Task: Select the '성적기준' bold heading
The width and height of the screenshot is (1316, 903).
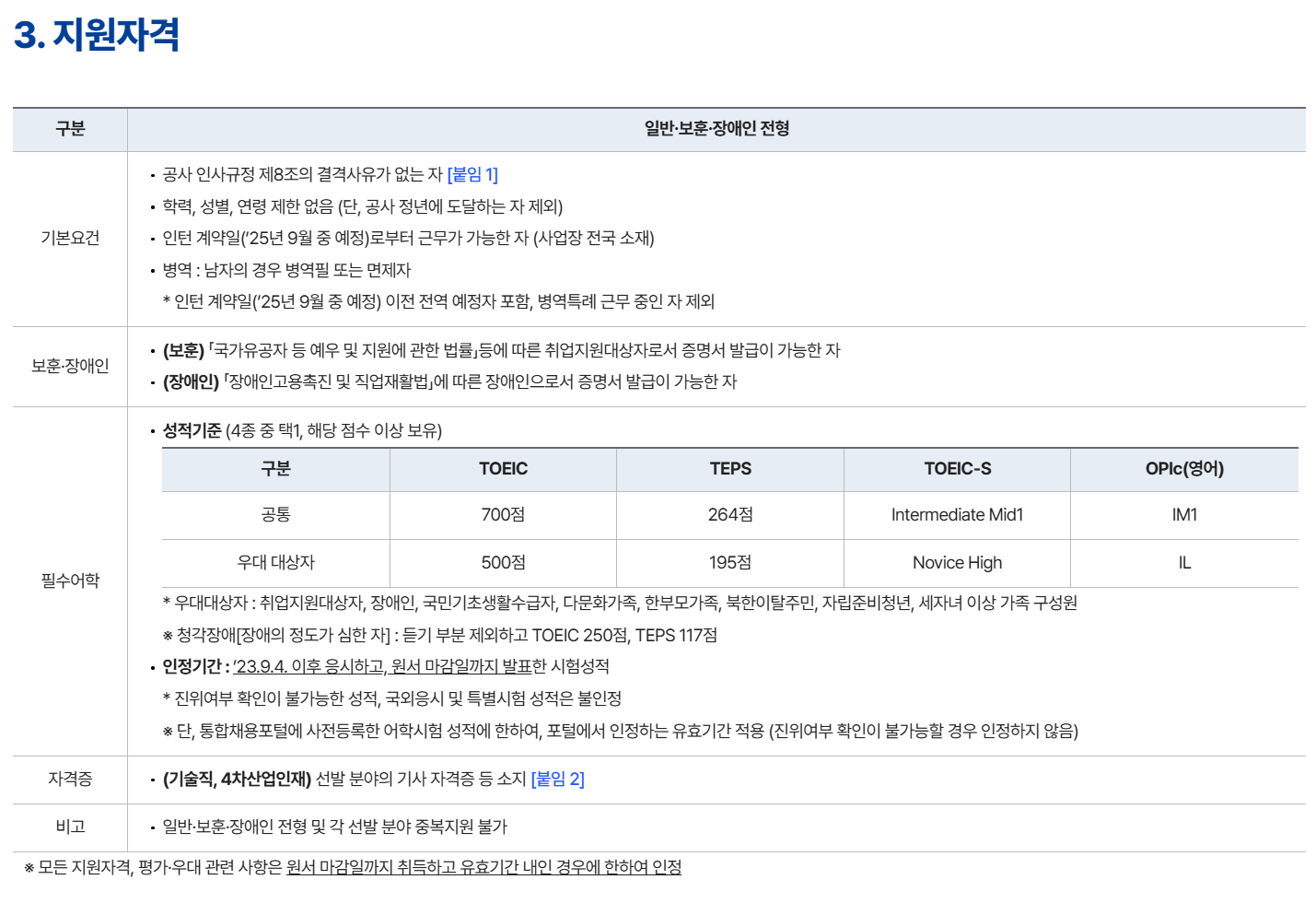Action: tap(192, 430)
